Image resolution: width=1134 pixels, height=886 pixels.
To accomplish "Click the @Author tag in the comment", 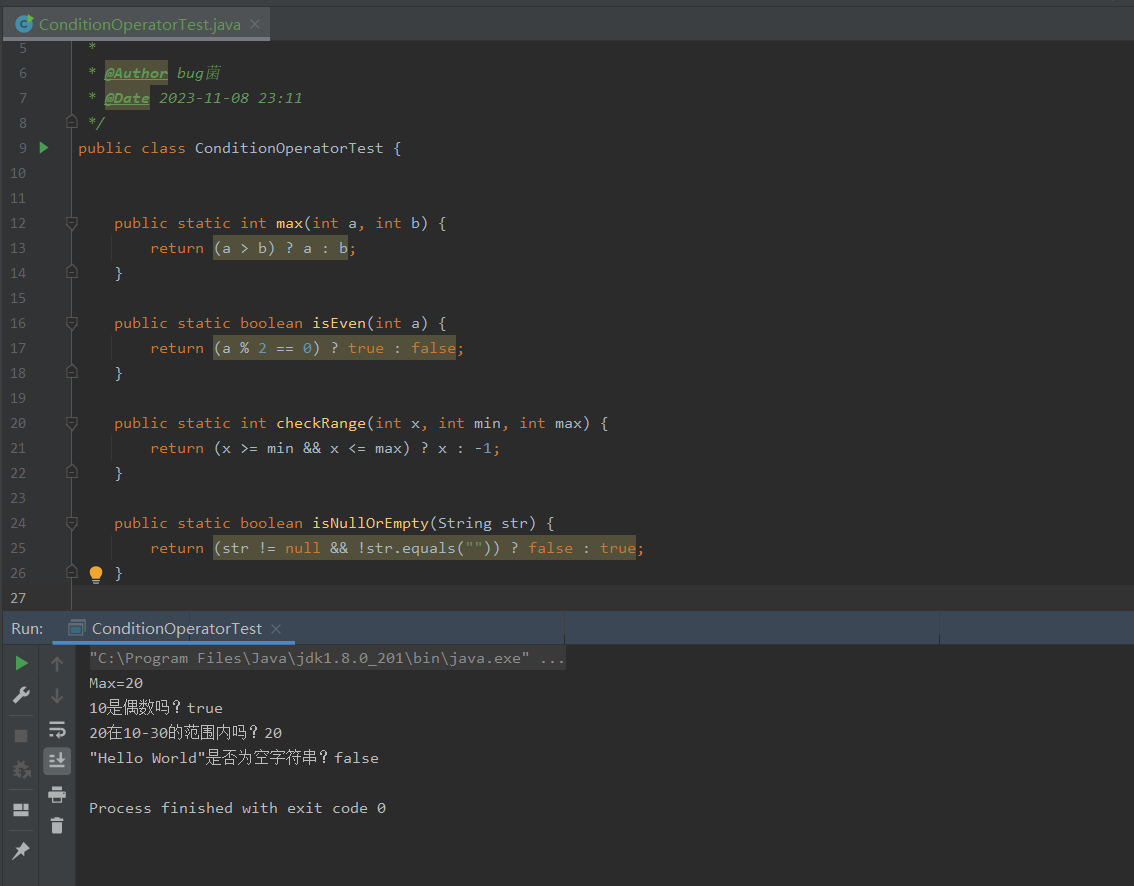I will (136, 73).
